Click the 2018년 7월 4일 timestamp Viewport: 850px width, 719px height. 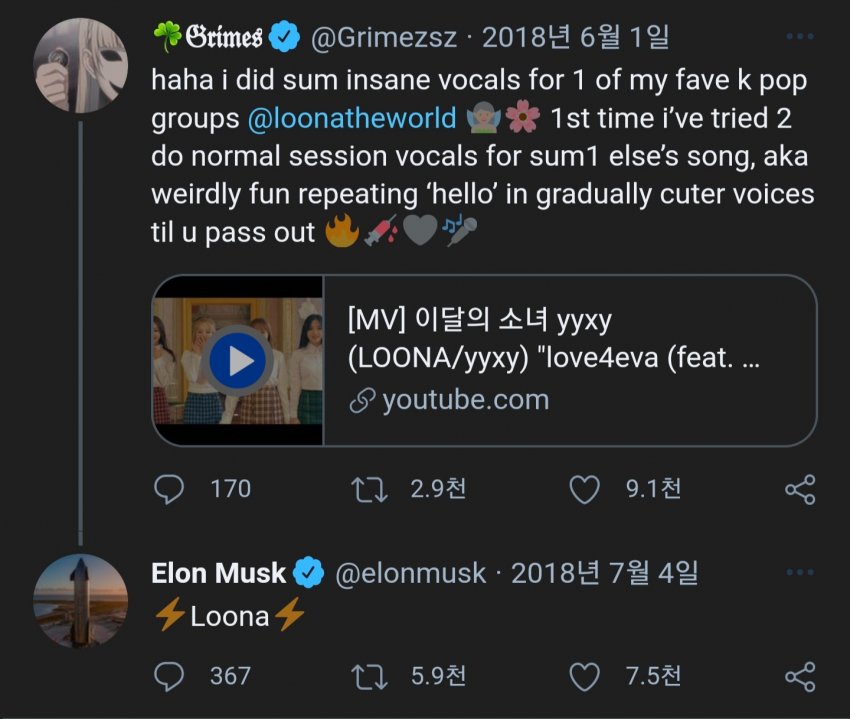click(x=604, y=573)
